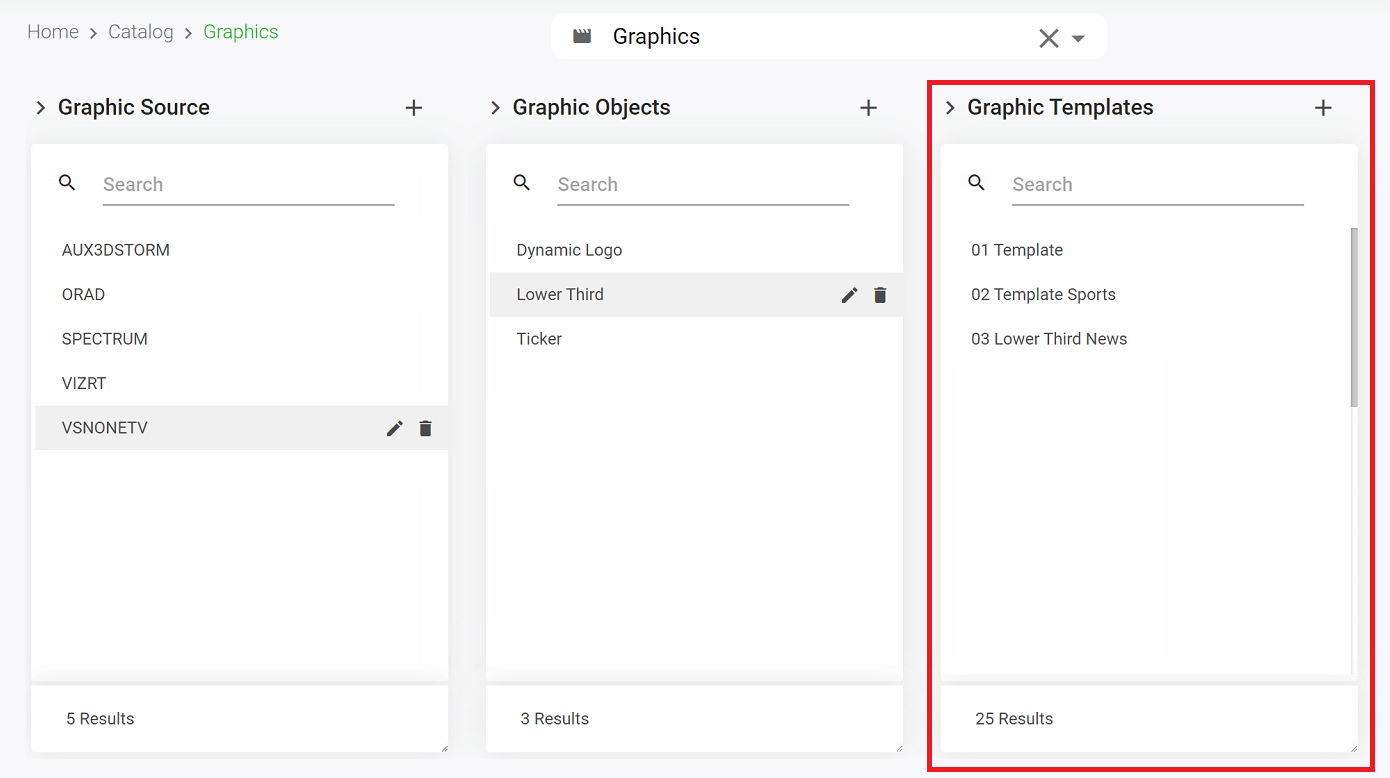This screenshot has width=1390, height=778.
Task: Click the plus icon for Graphic Templates
Action: click(x=1323, y=108)
